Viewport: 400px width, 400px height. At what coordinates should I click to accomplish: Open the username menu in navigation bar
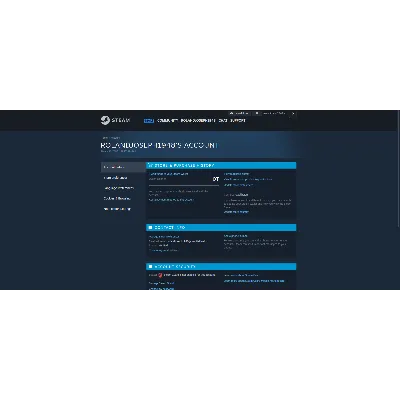point(198,120)
